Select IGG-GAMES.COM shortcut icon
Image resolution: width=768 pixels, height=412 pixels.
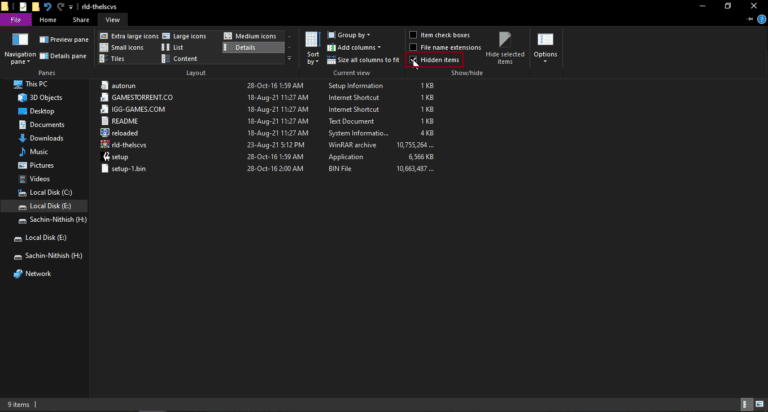(104, 109)
